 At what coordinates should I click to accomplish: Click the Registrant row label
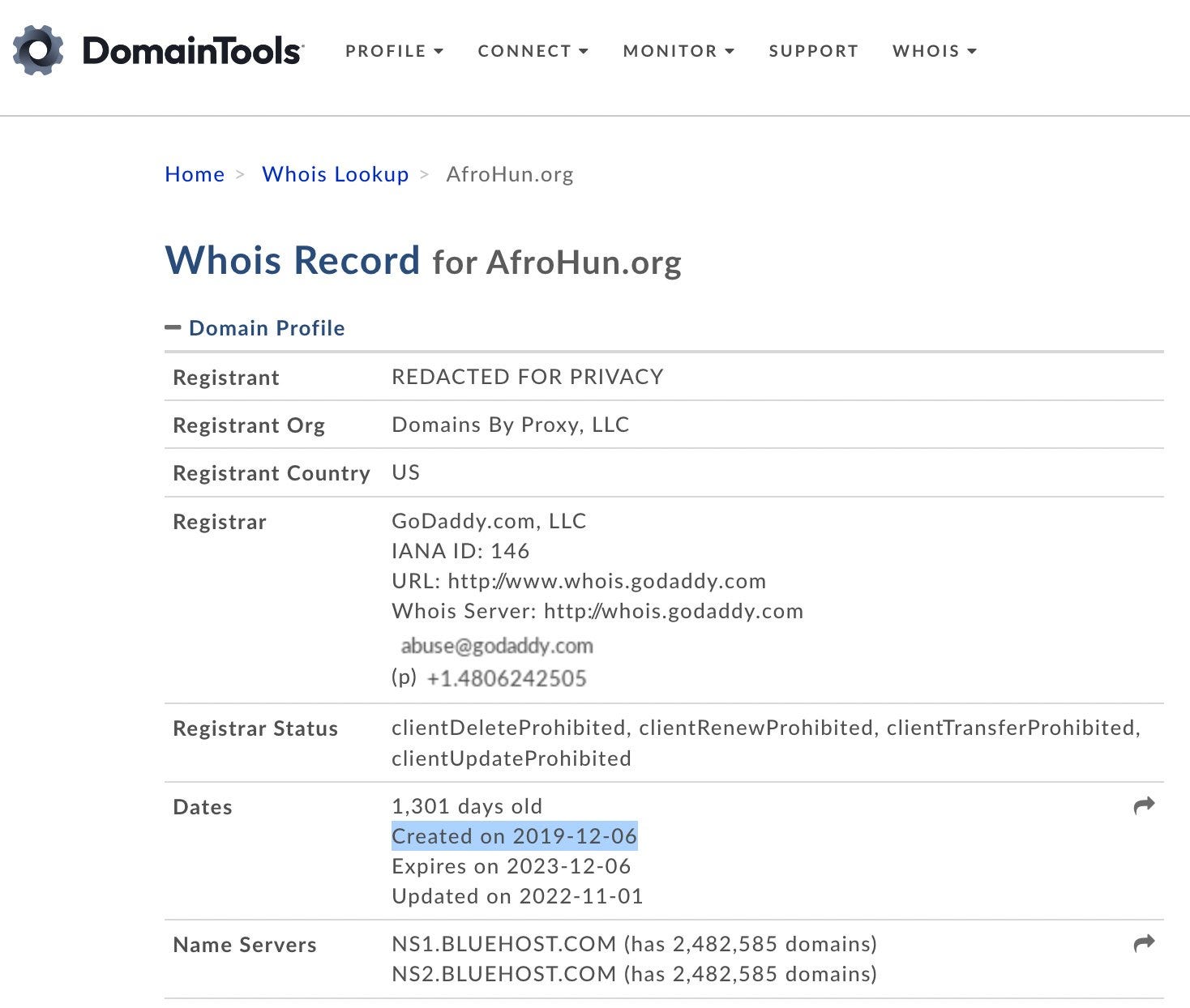[226, 378]
